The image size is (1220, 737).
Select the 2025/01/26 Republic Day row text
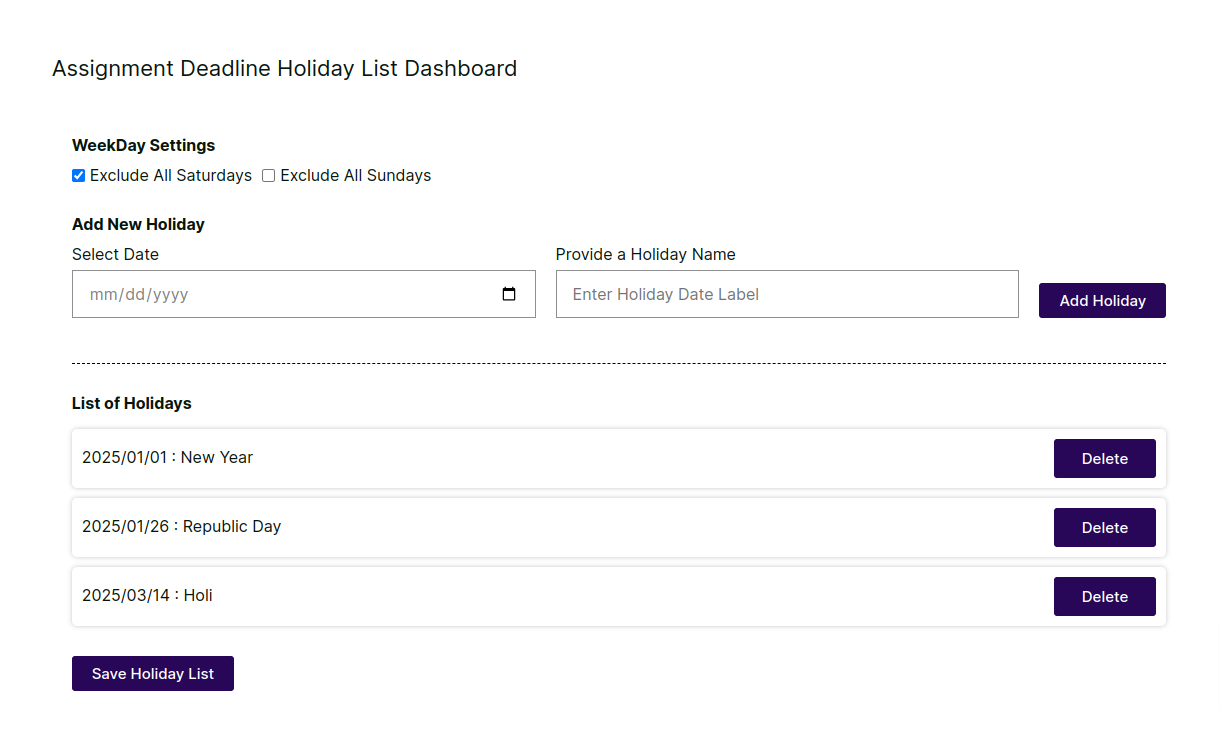(x=181, y=527)
